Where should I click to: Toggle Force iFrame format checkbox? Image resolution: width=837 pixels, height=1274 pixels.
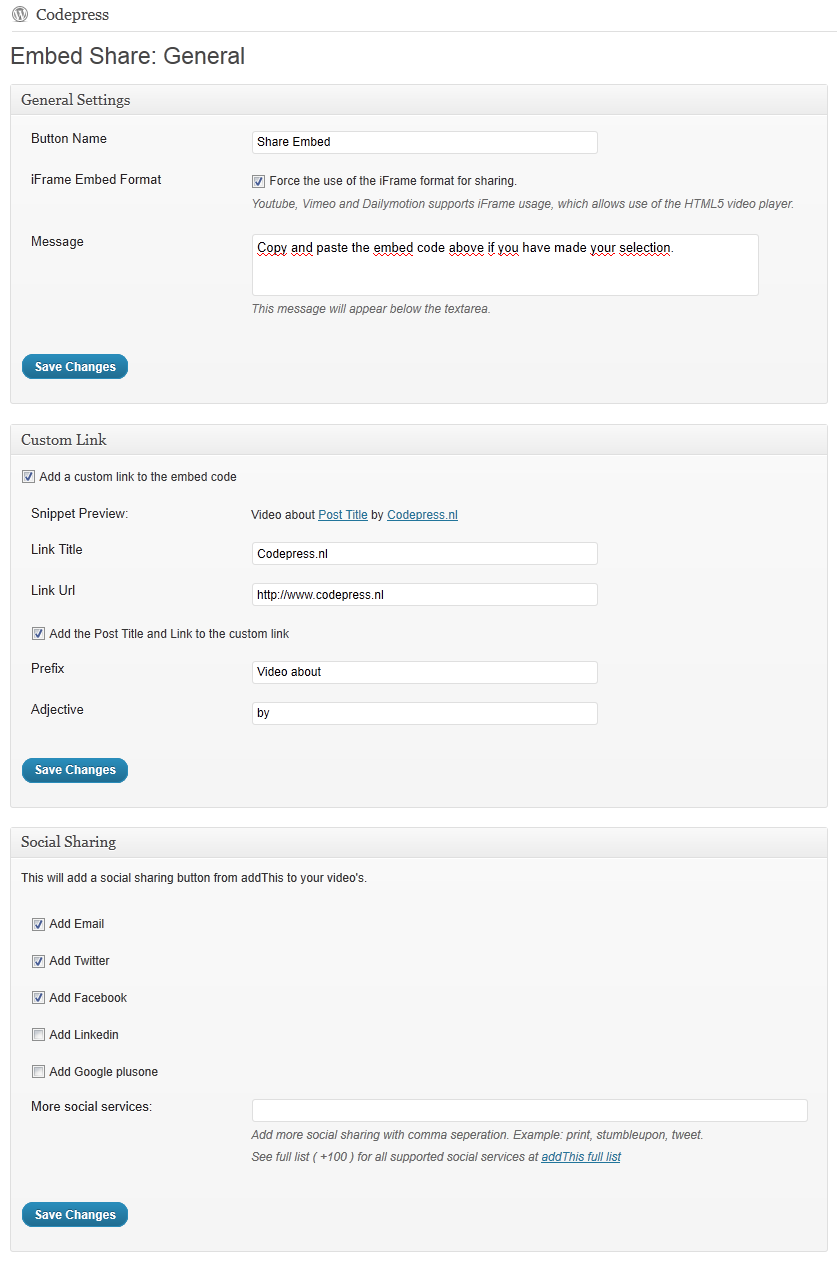pyautogui.click(x=258, y=181)
